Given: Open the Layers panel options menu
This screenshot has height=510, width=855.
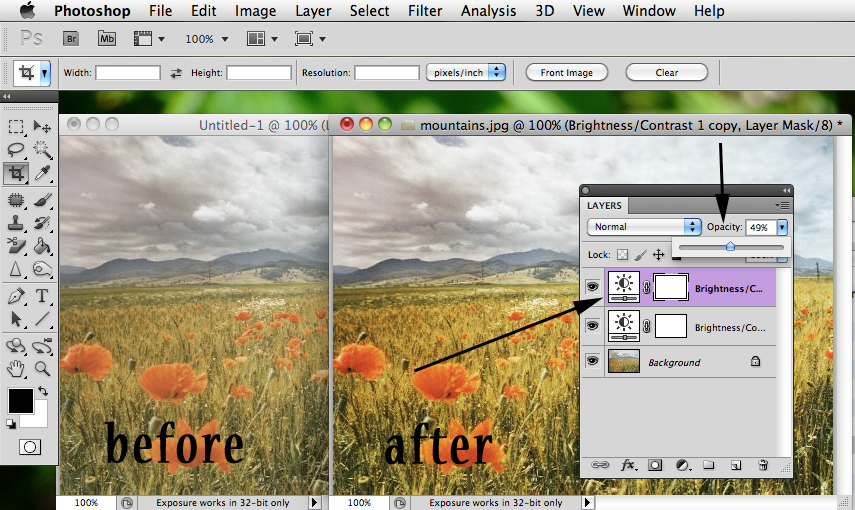Looking at the screenshot, I should [782, 206].
